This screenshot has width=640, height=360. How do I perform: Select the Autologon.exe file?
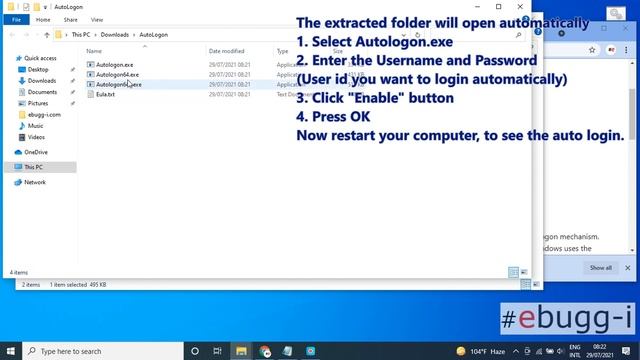[x=115, y=64]
